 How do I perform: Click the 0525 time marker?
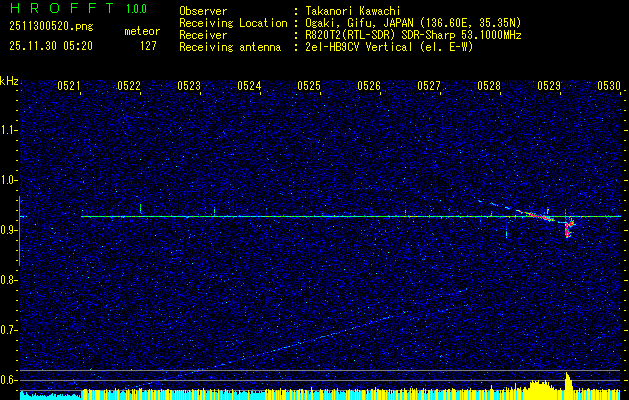[x=309, y=86]
